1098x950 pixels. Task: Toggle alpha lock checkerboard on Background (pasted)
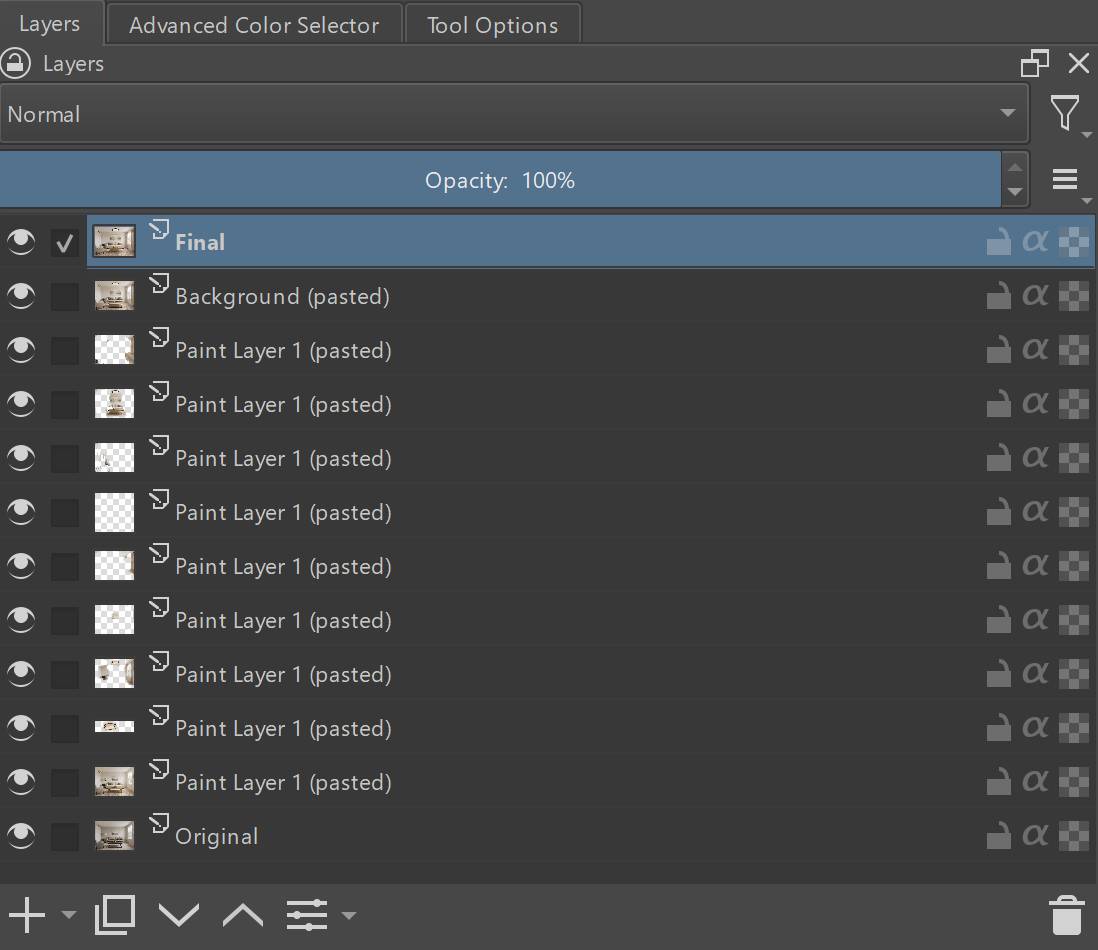(1073, 296)
